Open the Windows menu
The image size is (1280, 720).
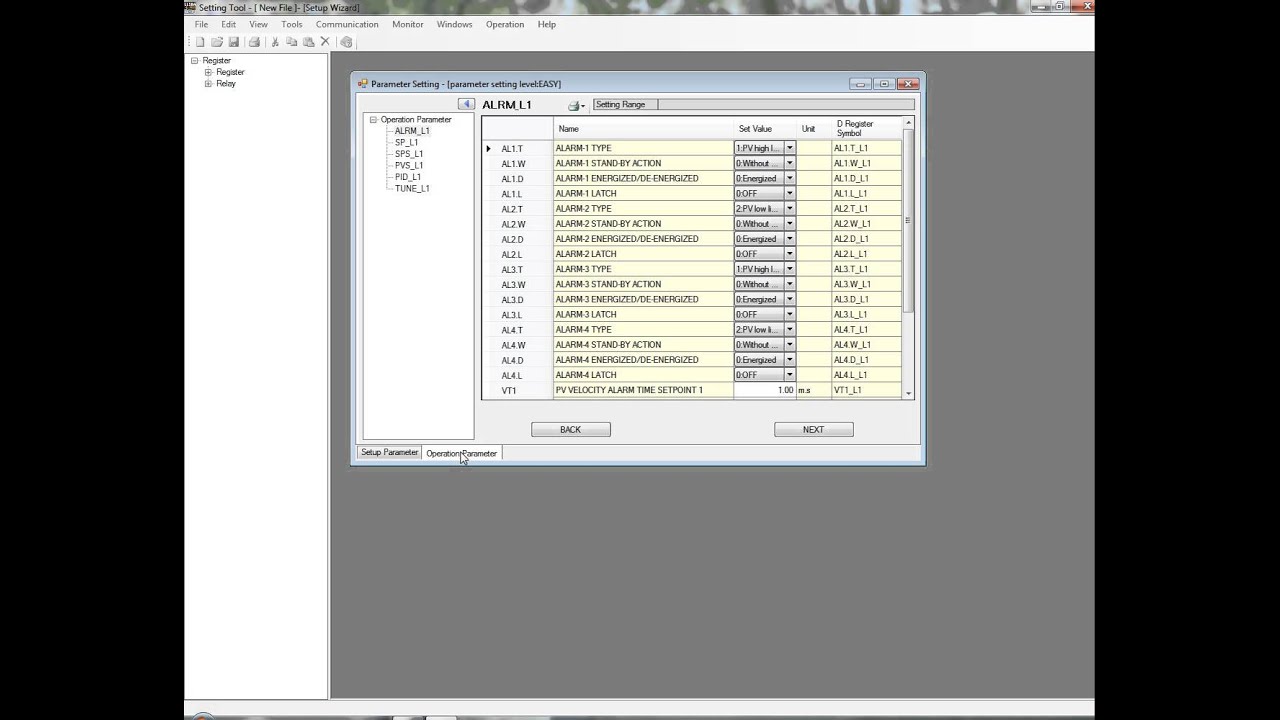coord(455,24)
